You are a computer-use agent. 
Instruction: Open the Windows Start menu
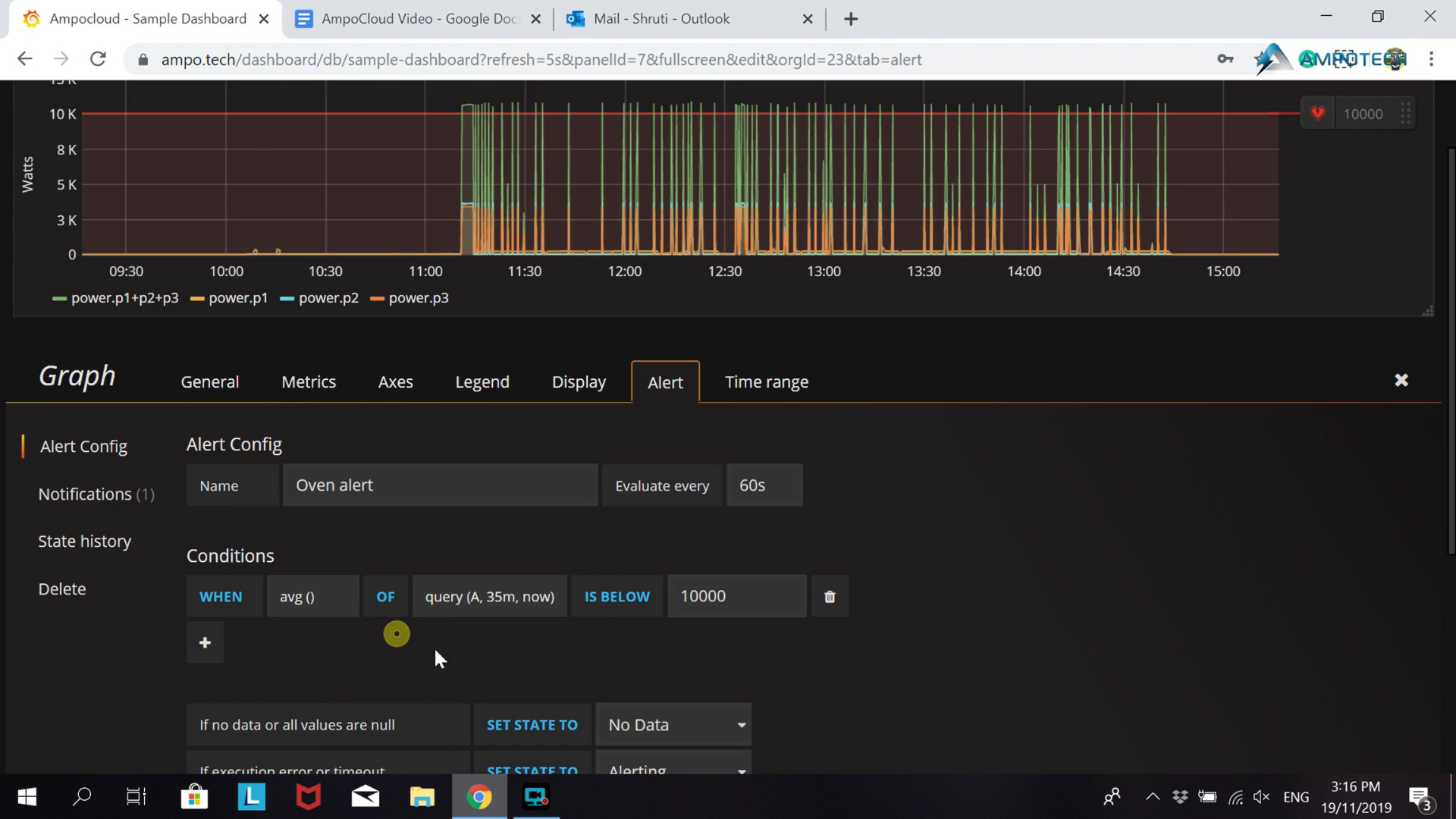(x=27, y=797)
